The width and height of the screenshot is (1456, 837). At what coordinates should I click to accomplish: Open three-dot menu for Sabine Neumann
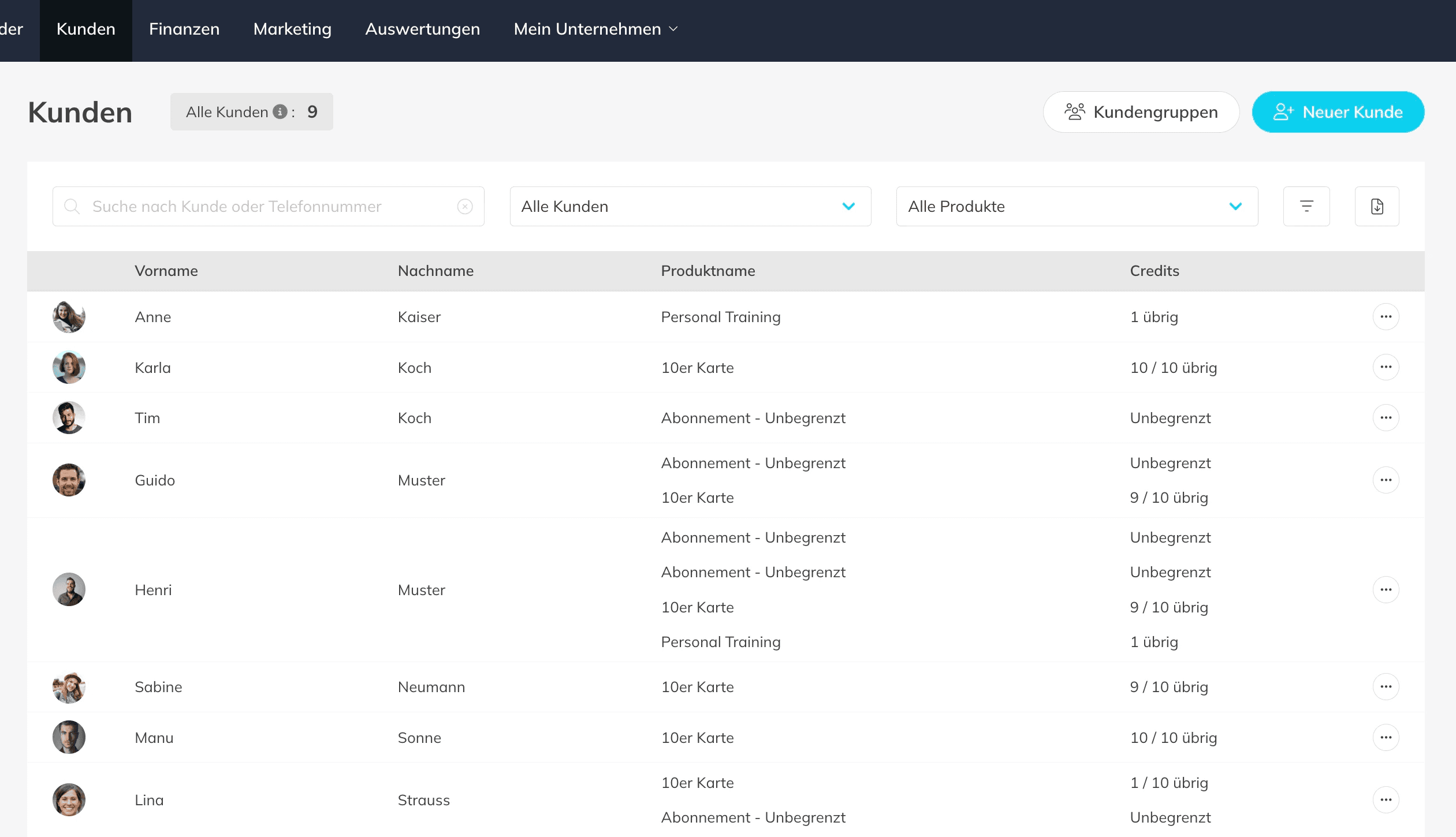click(x=1386, y=686)
